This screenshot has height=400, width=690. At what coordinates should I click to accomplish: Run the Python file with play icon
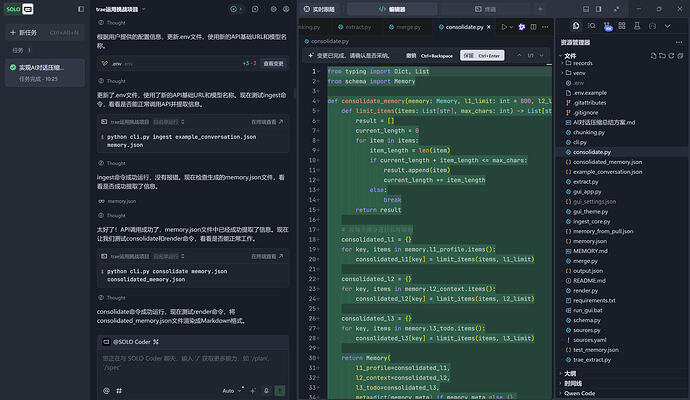(x=504, y=27)
